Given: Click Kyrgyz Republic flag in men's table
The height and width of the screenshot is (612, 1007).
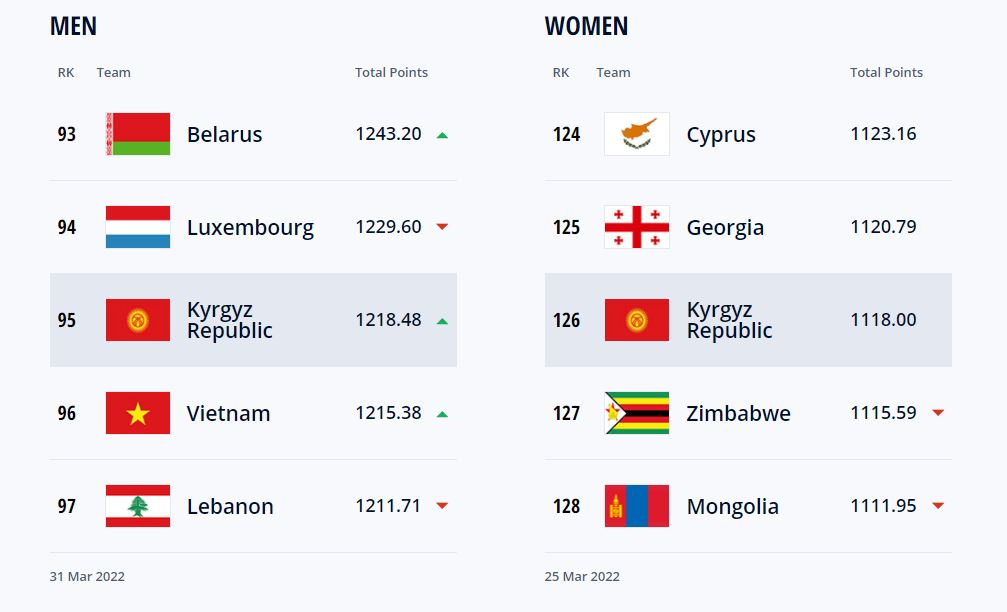Looking at the screenshot, I should click(x=138, y=320).
